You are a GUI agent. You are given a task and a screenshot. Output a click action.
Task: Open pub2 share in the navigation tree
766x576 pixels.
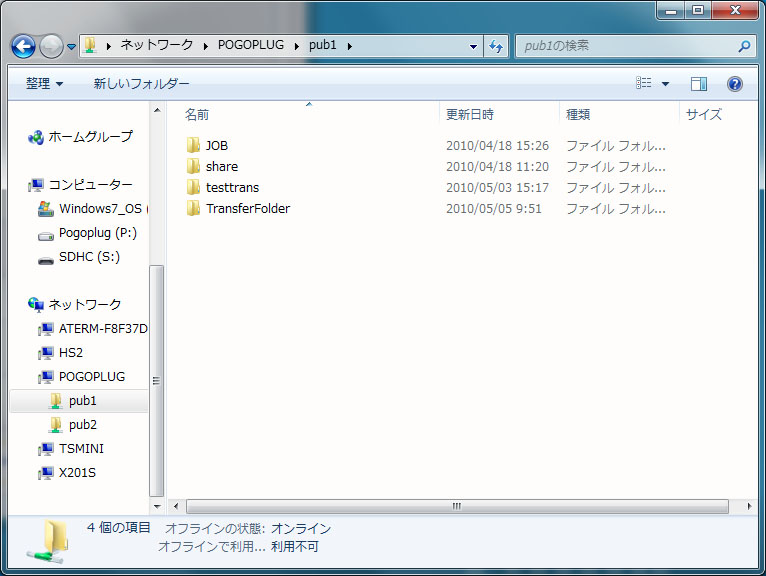pyautogui.click(x=83, y=425)
